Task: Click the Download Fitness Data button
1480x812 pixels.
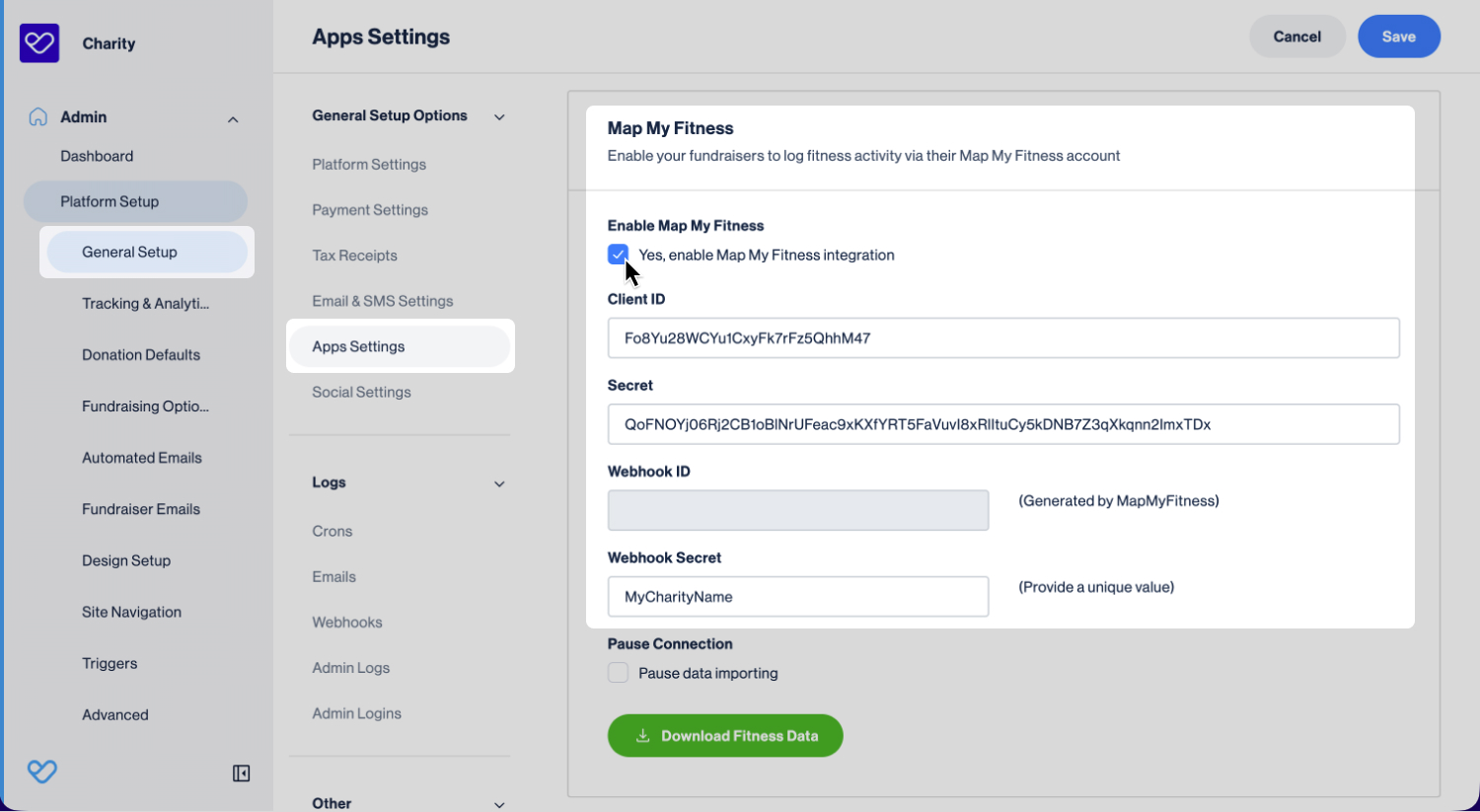Action: click(725, 736)
